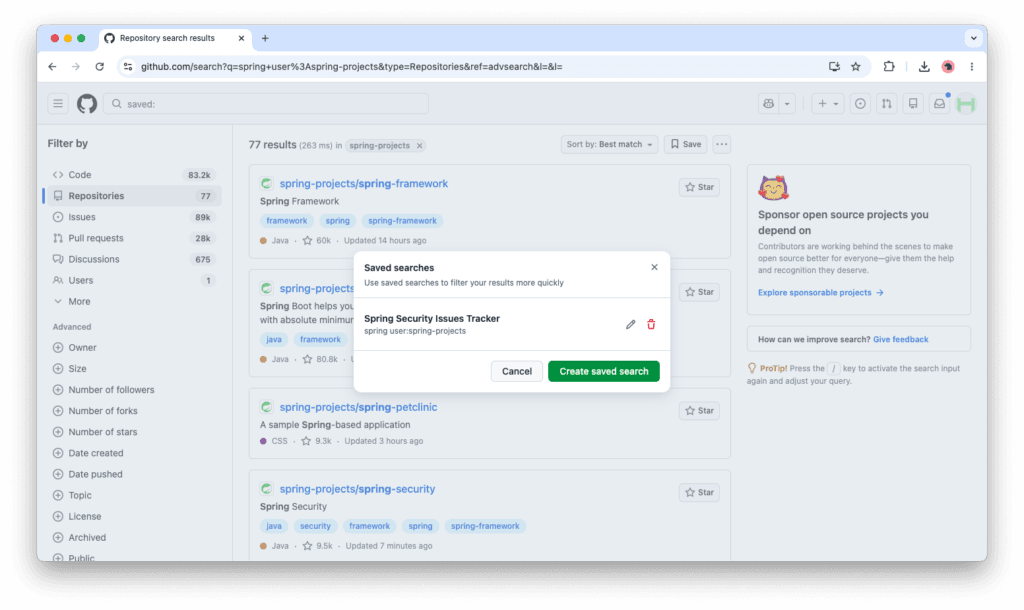Open the Issues icon in the header
Image resolution: width=1024 pixels, height=610 pixels.
[x=860, y=104]
